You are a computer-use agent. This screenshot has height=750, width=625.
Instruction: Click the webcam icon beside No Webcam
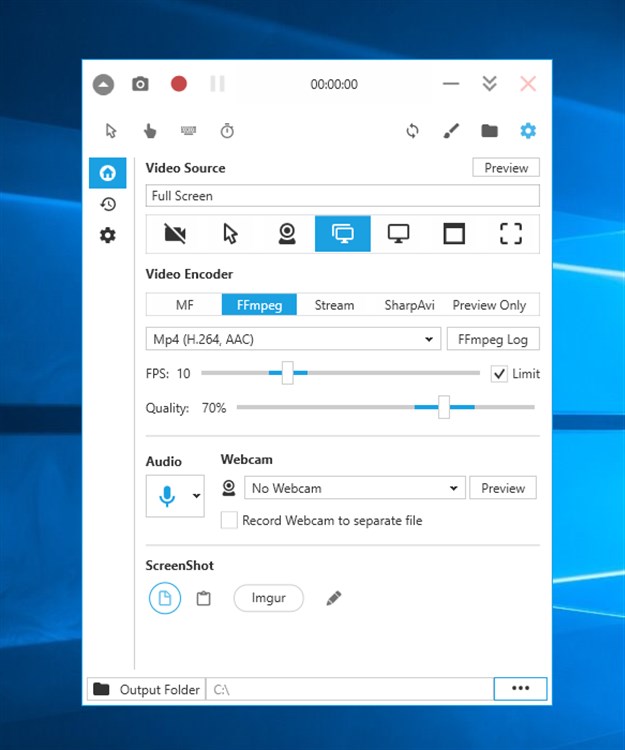click(x=229, y=488)
